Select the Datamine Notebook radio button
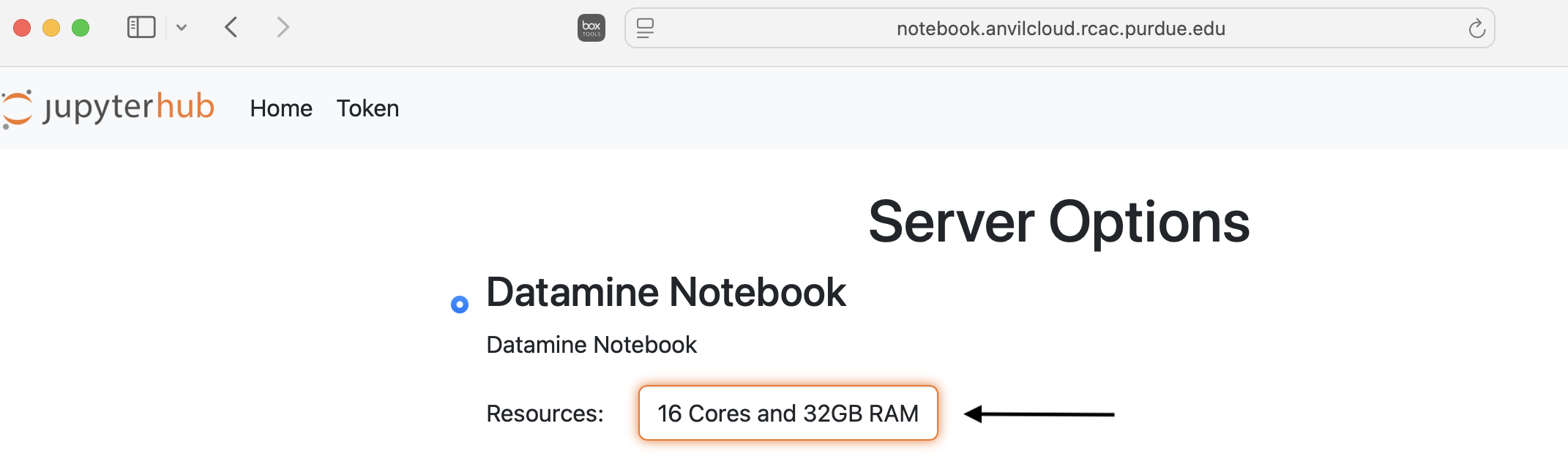 (460, 304)
